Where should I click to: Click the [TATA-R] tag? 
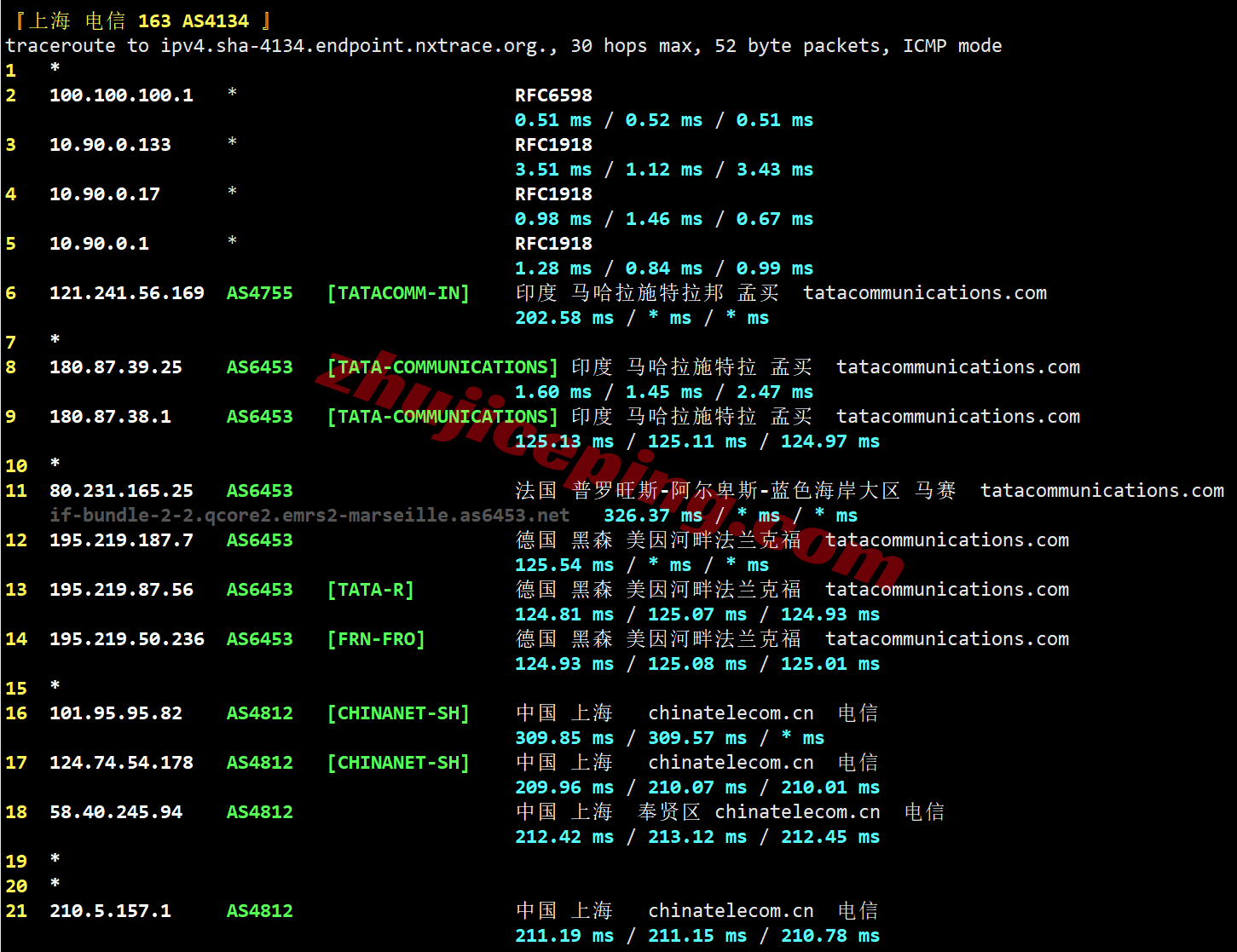[x=371, y=590]
